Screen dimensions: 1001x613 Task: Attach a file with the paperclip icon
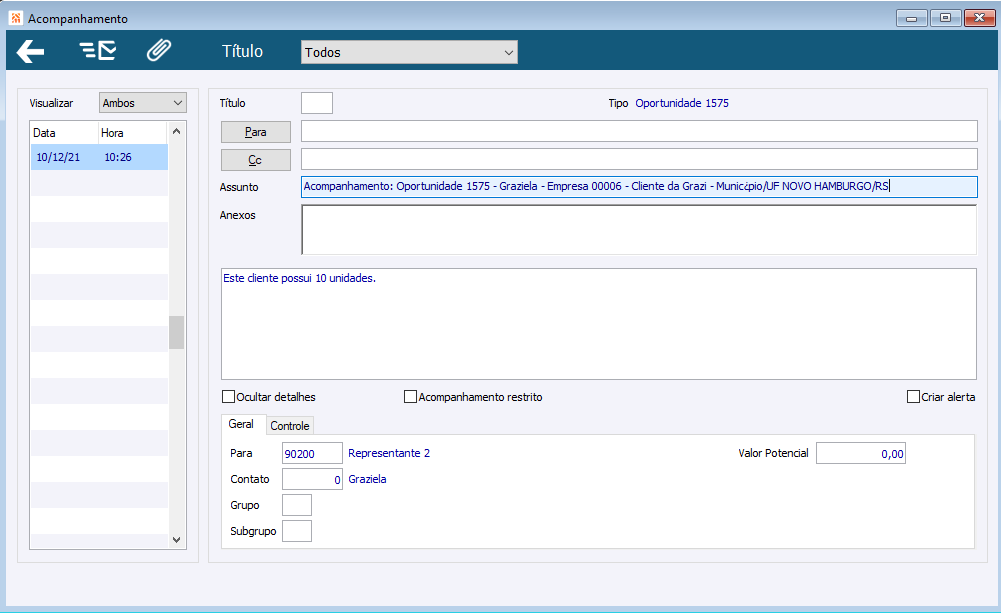click(159, 50)
